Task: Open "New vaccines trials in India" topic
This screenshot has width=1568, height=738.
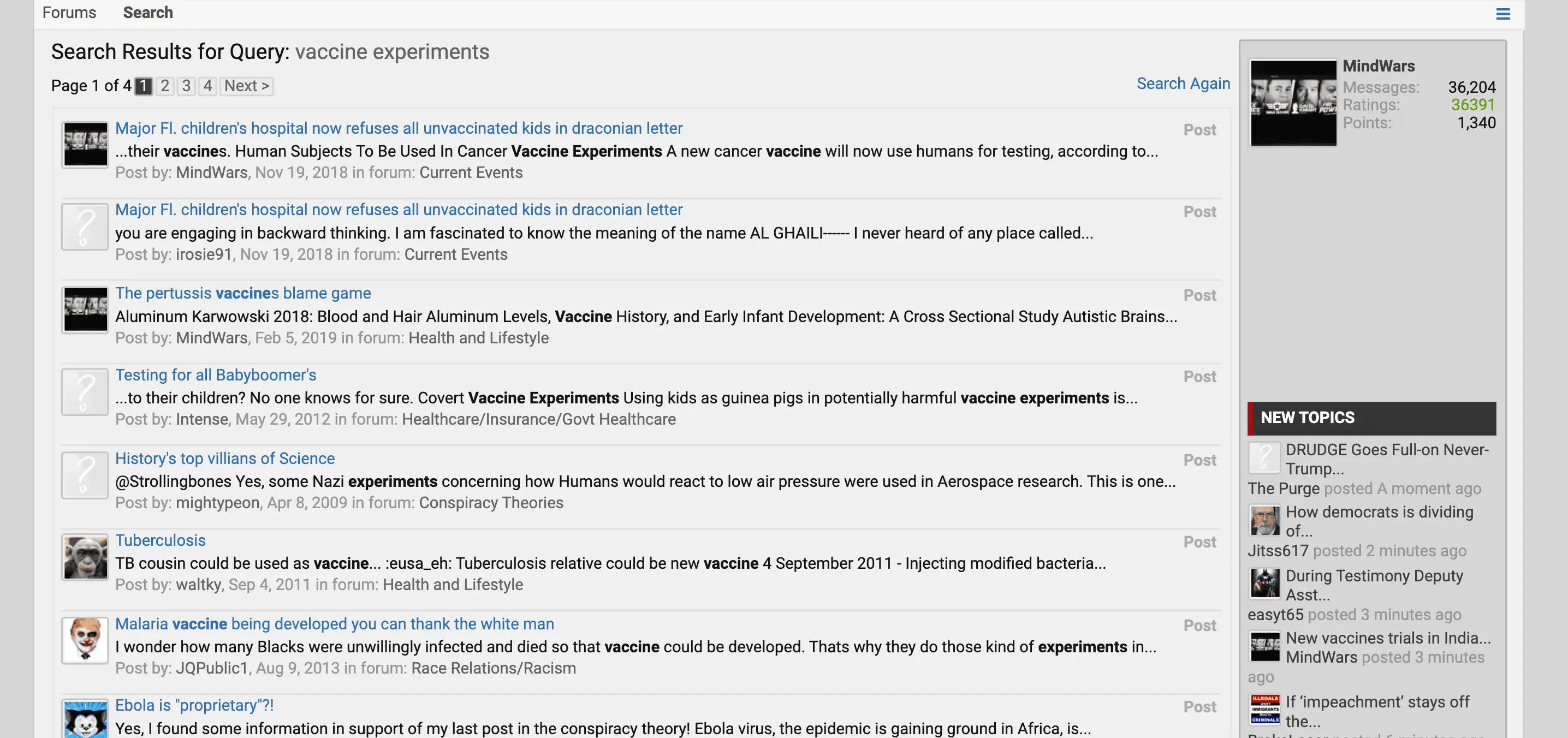Action: pos(1388,638)
